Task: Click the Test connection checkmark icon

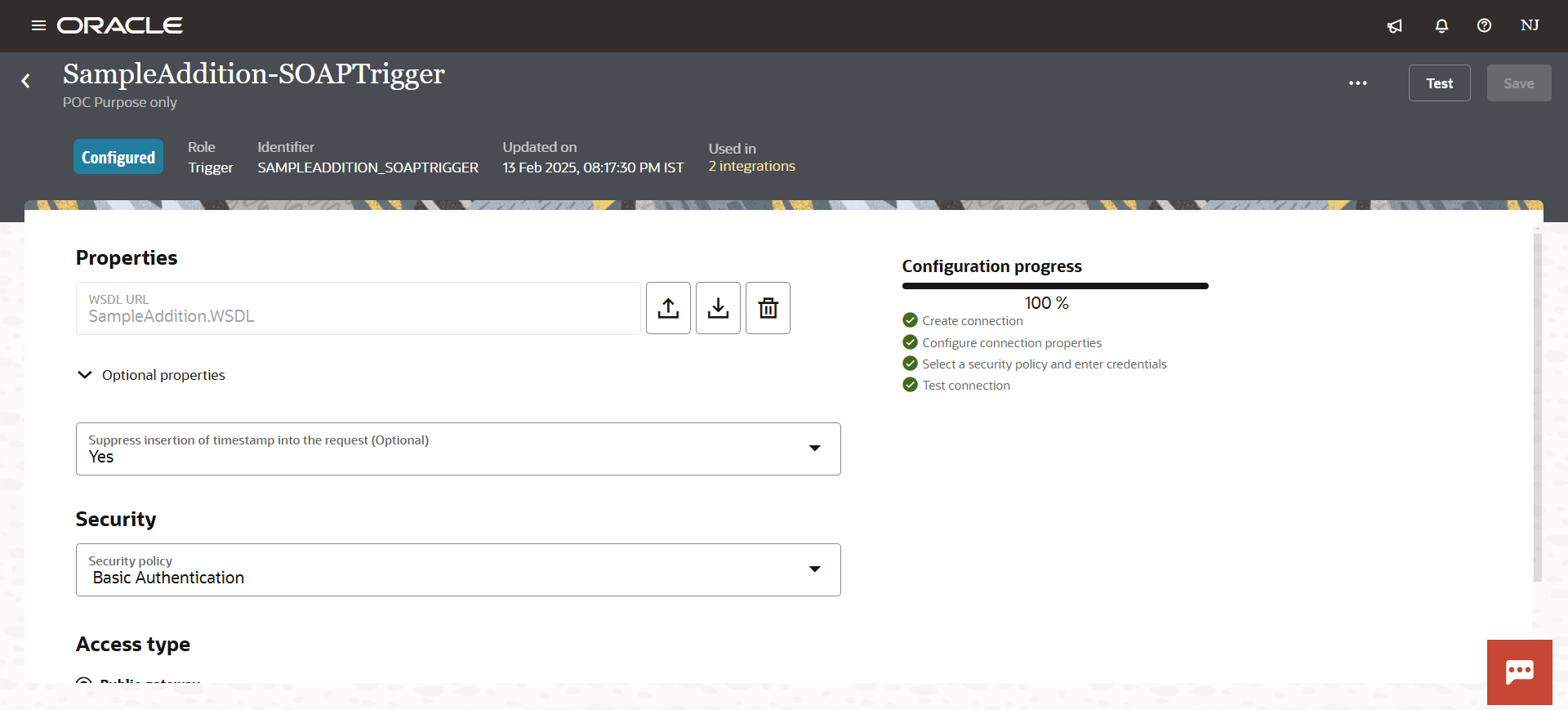Action: (x=910, y=384)
